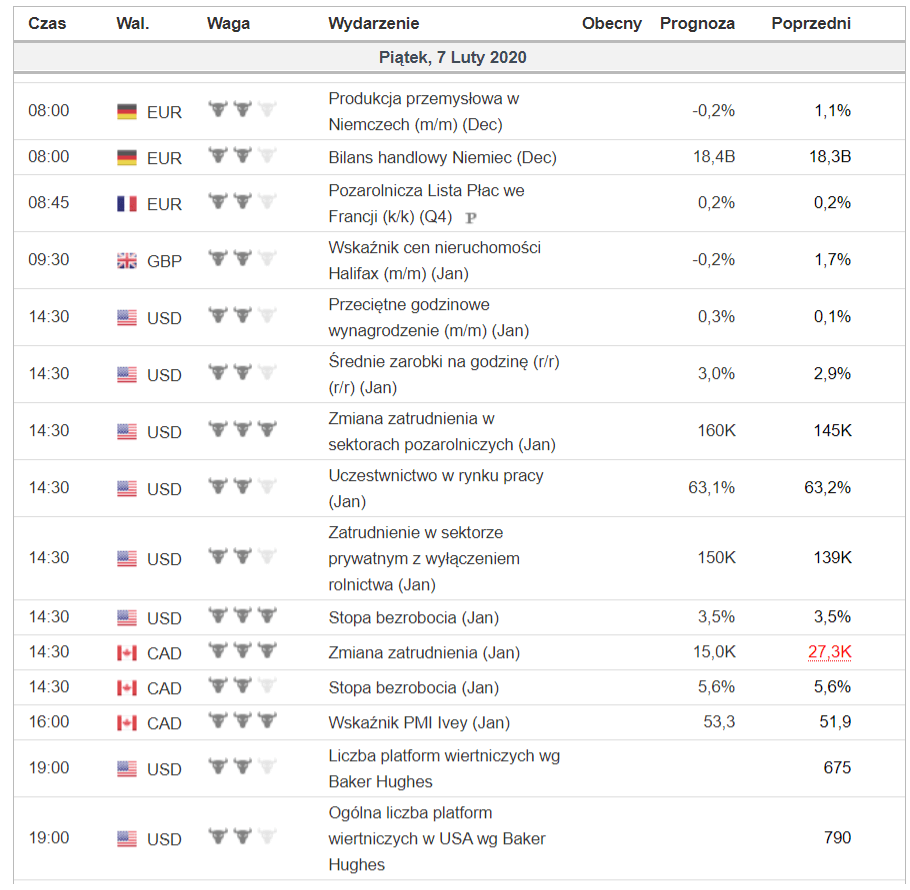
Task: Click the bull importance icons in the Halifax row
Action: pos(242,259)
